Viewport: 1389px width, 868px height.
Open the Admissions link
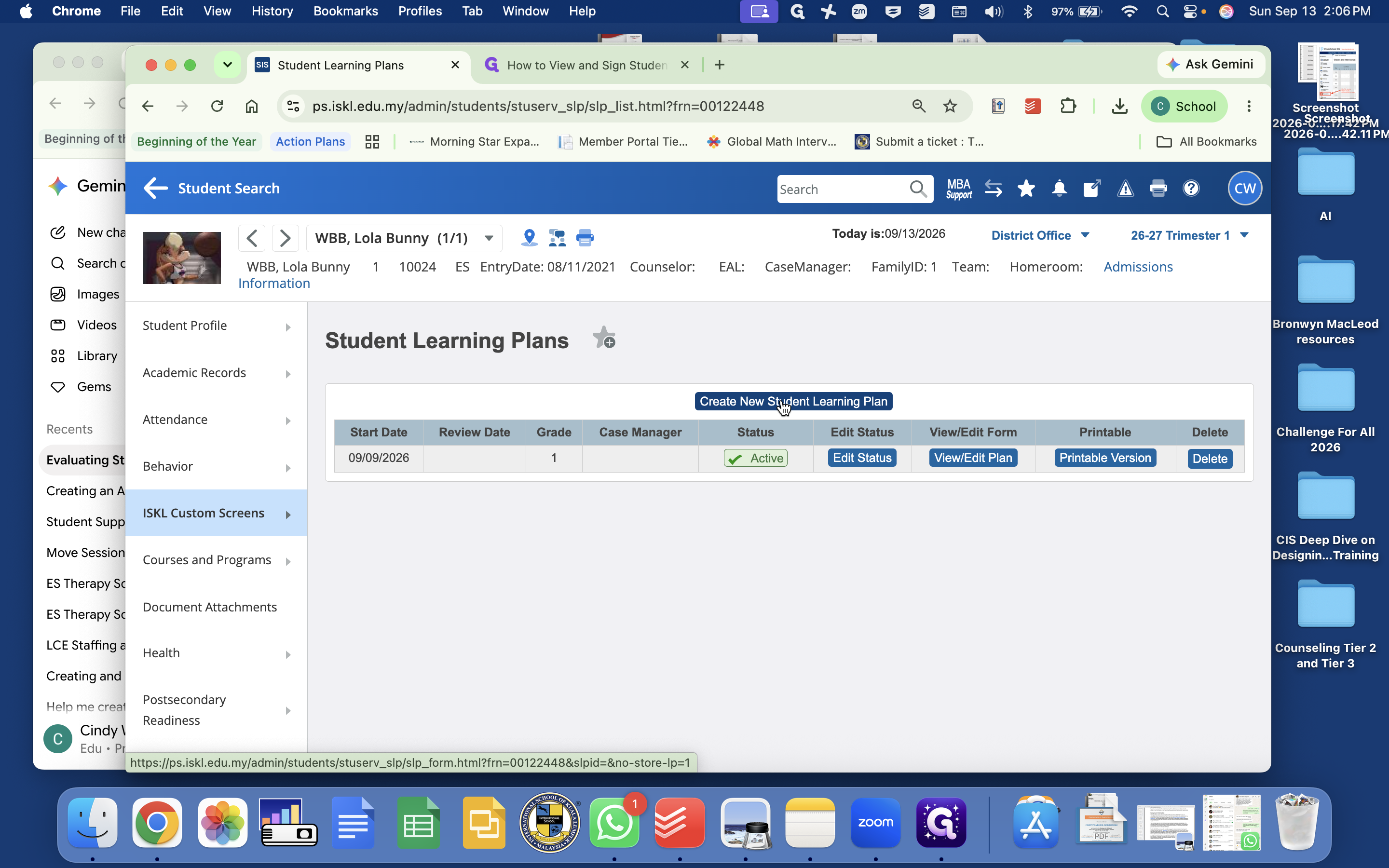[1138, 267]
